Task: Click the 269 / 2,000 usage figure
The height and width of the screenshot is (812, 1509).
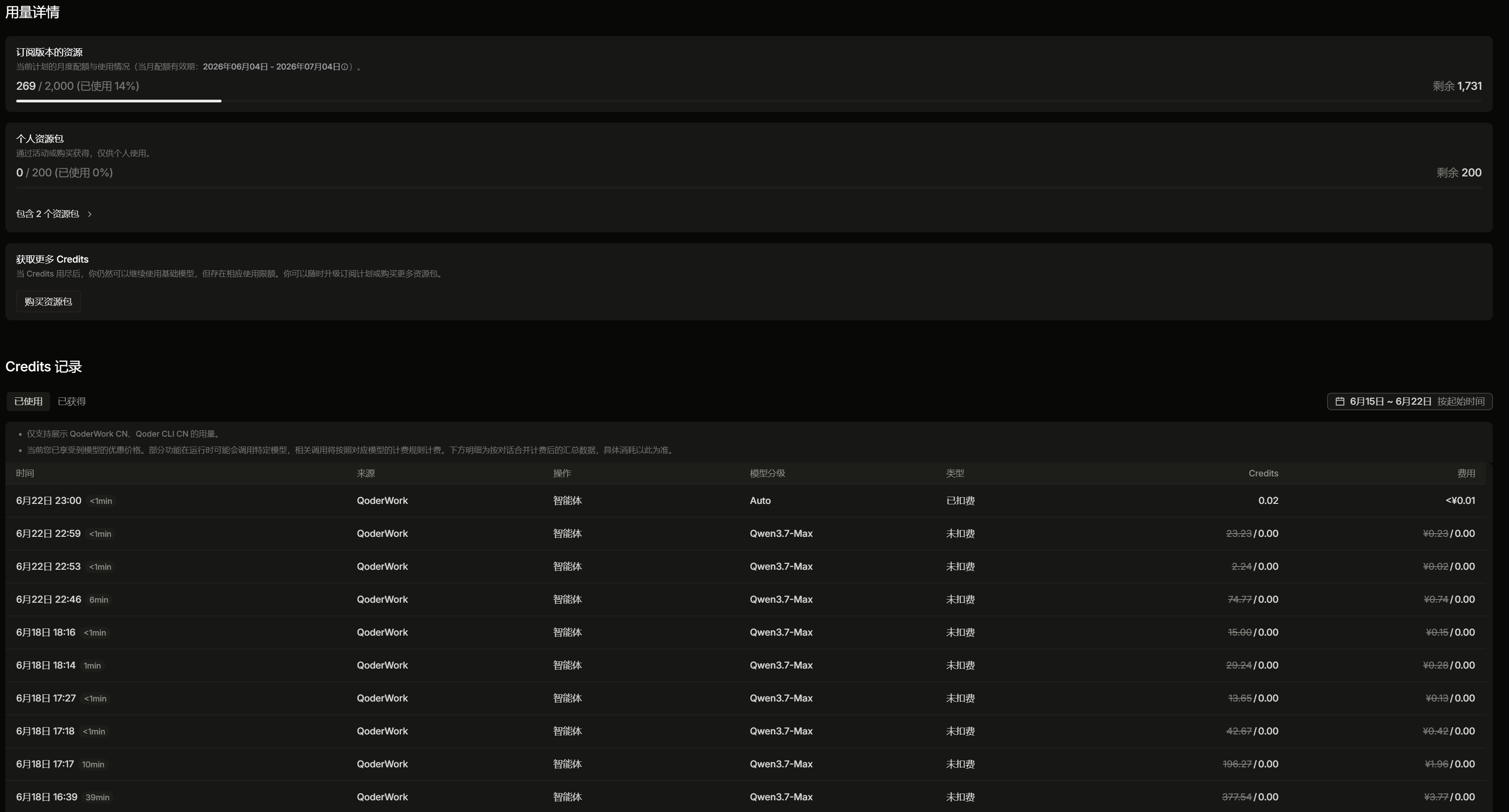Action: click(x=77, y=86)
